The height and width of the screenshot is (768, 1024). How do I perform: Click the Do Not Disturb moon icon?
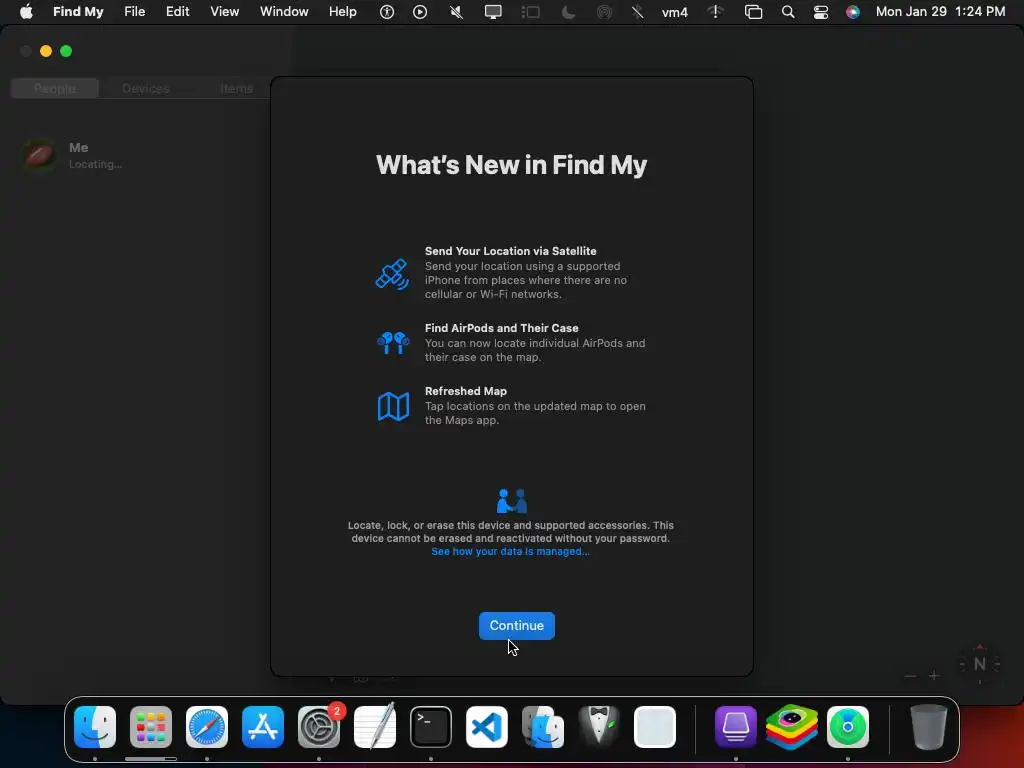point(568,12)
